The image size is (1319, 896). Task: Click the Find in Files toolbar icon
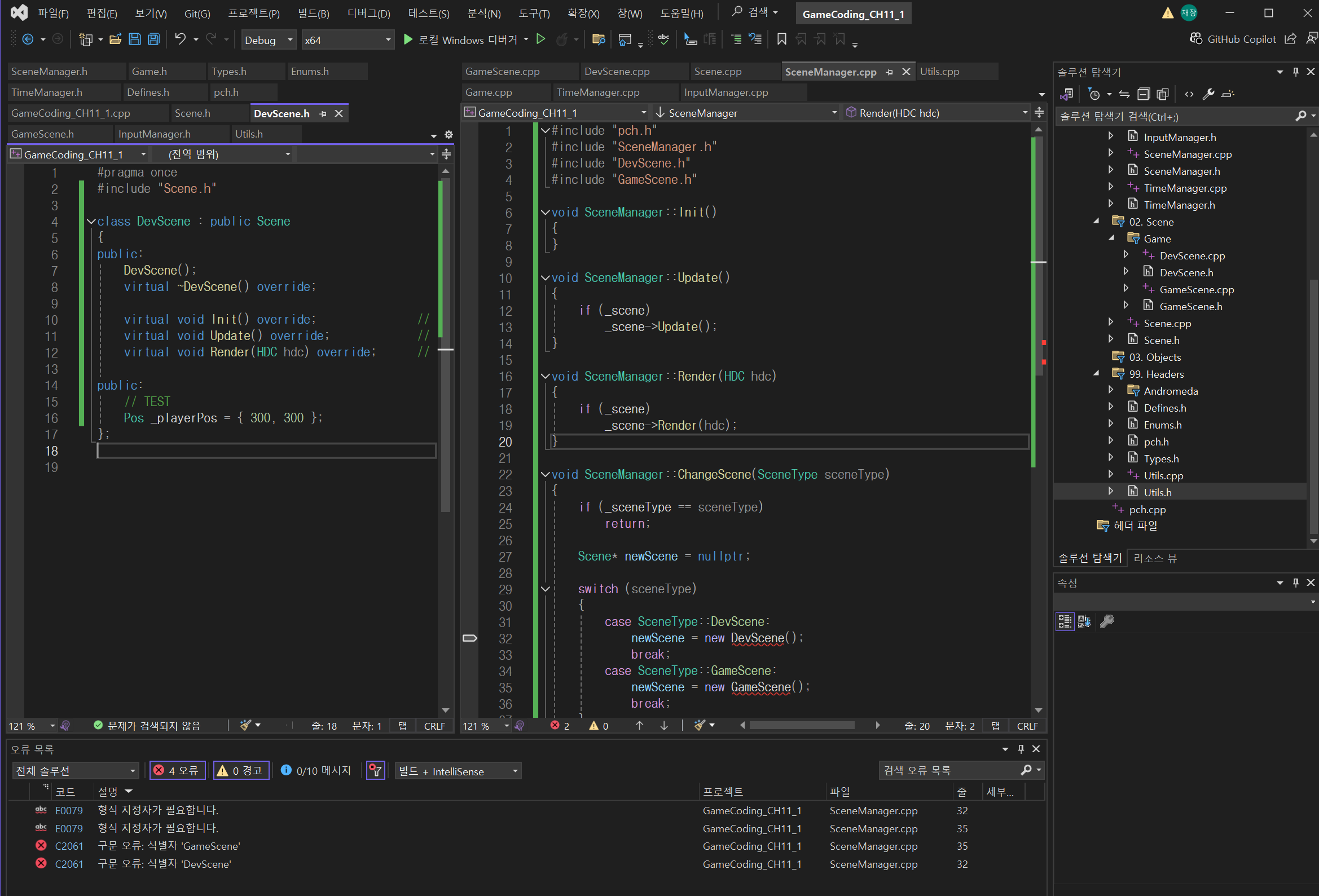point(597,39)
